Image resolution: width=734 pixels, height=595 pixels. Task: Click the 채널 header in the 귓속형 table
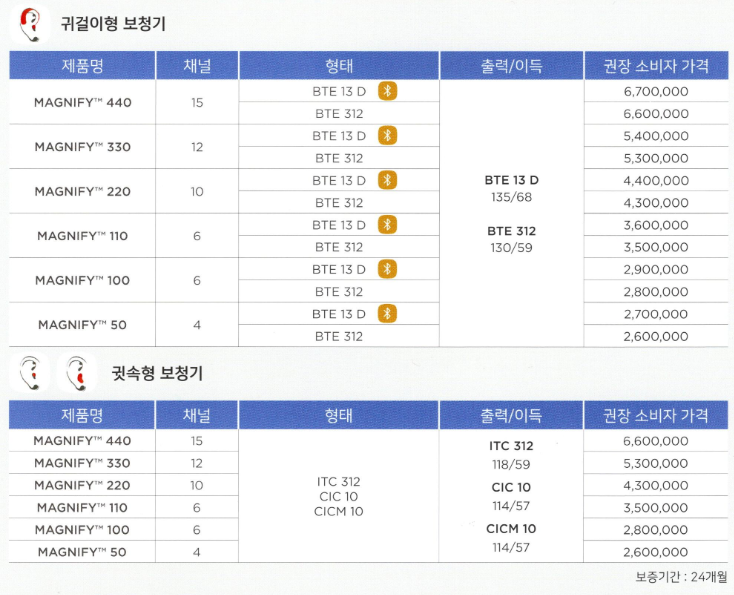coord(197,415)
